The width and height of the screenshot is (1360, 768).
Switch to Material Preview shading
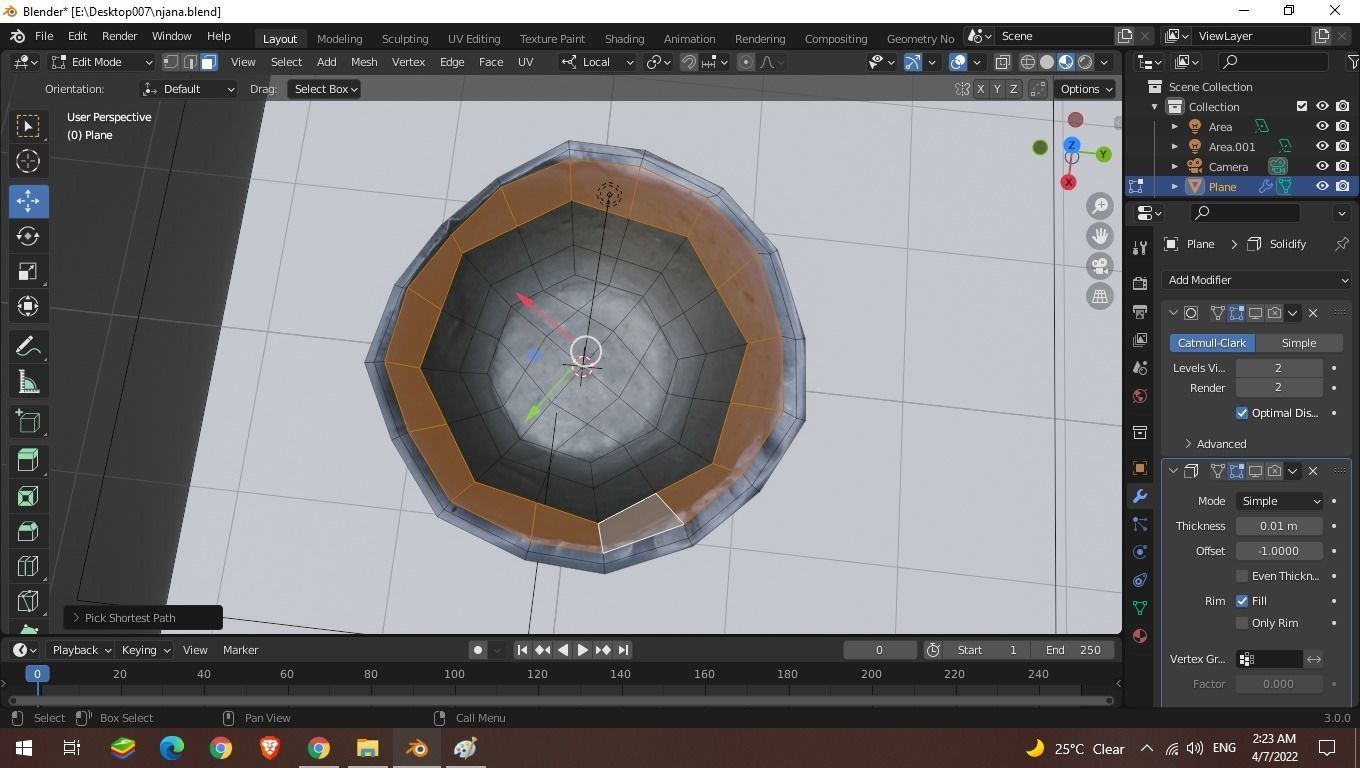(1066, 62)
